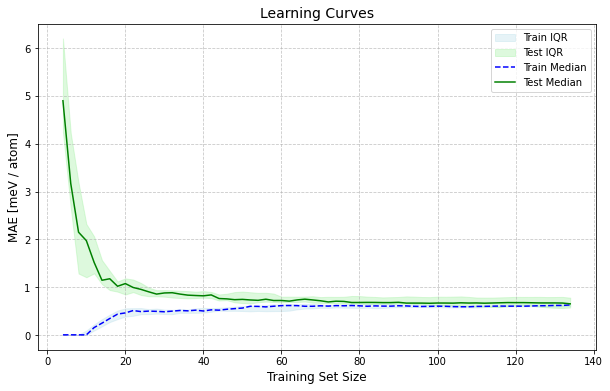The height and width of the screenshot is (391, 610).
Task: Click y-axis tick label '0' on MAE axis
Action: [28, 336]
